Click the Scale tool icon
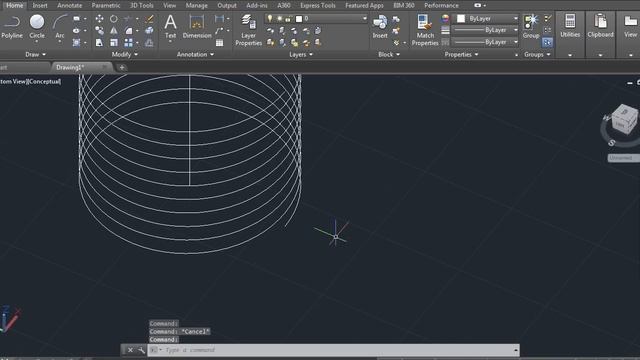This screenshot has height=360, width=640. click(114, 42)
